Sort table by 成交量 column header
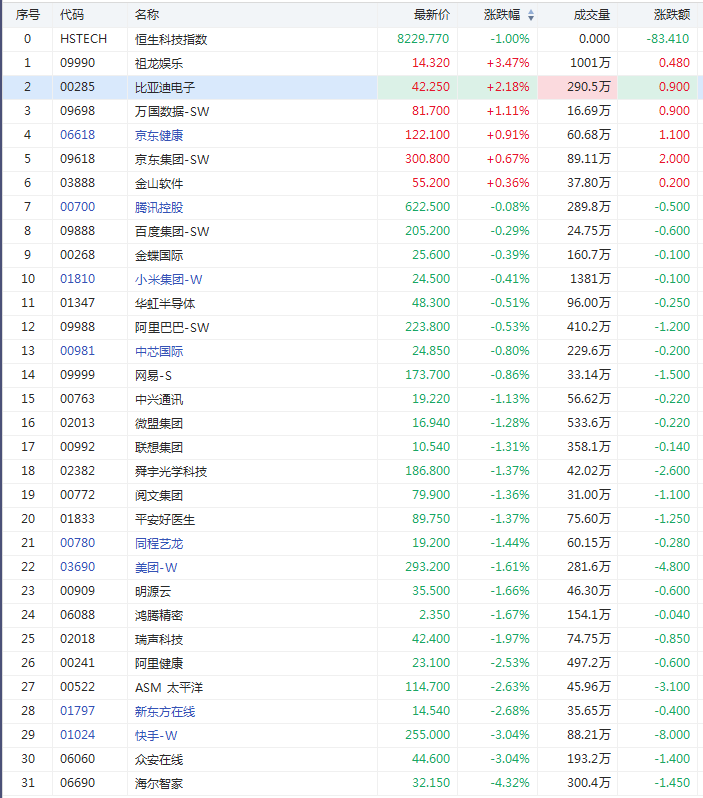Viewport: 703px width, 798px height. [592, 15]
